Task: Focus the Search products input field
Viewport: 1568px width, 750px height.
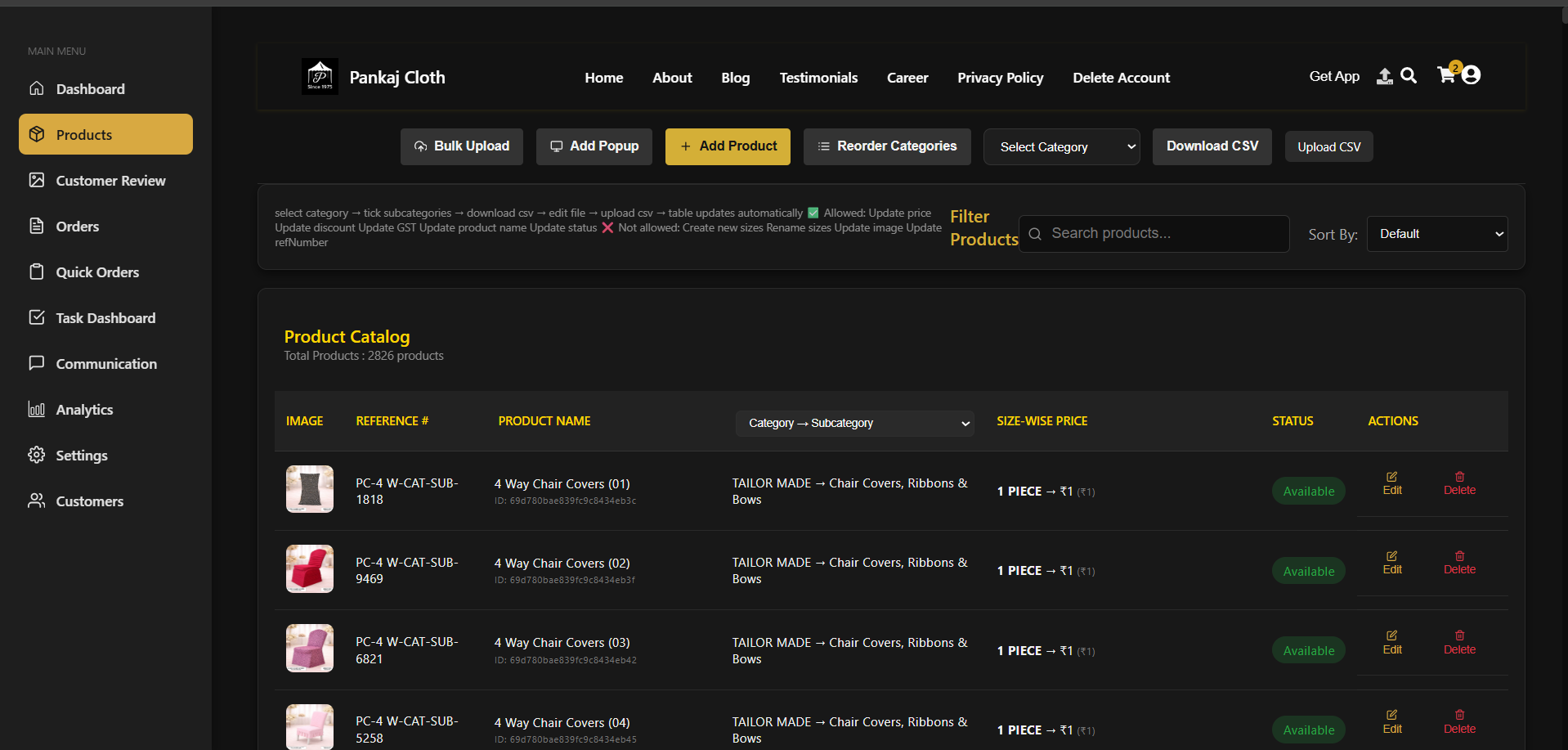Action: [1154, 234]
